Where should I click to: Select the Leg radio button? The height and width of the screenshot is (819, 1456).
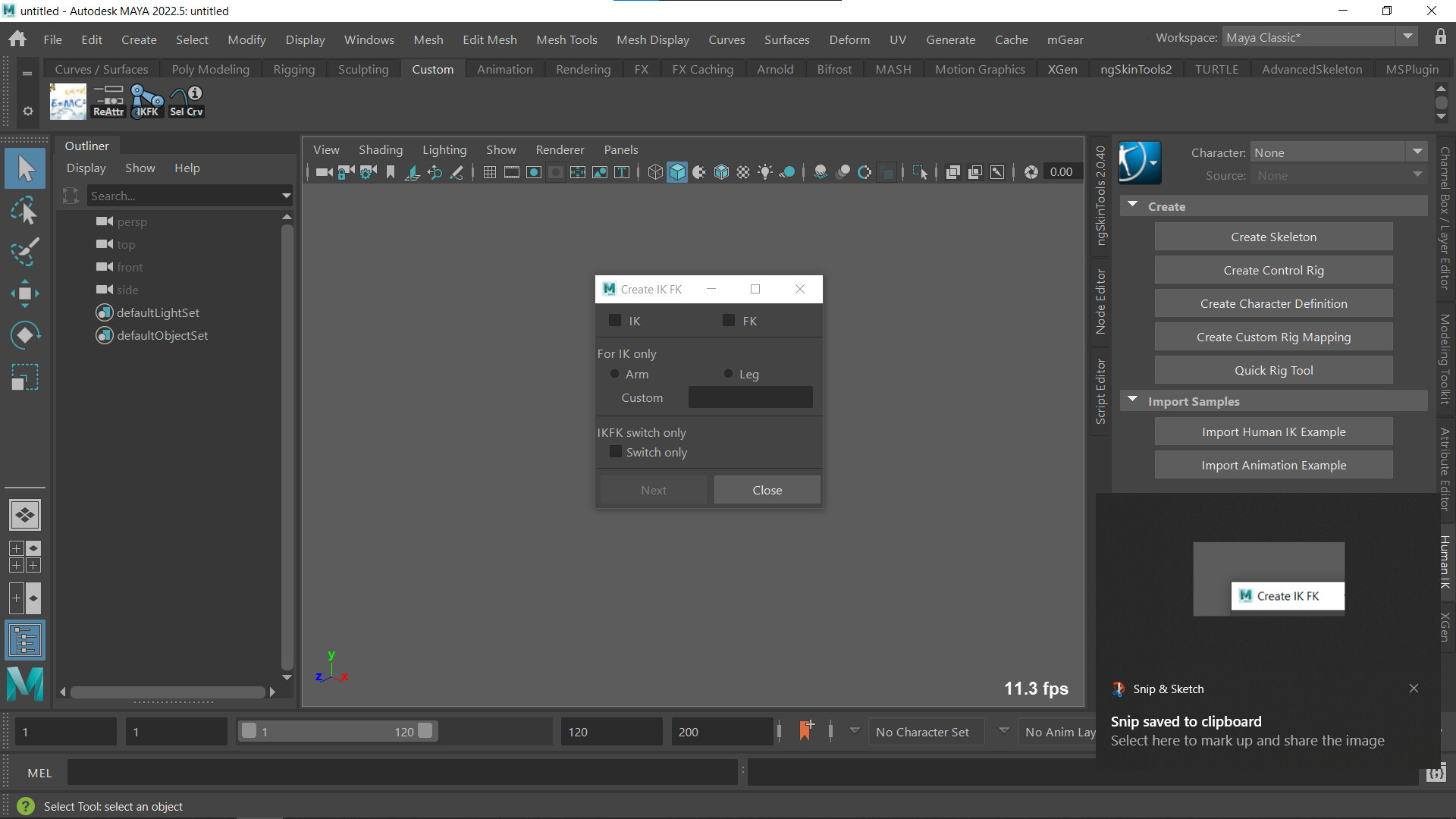click(729, 374)
